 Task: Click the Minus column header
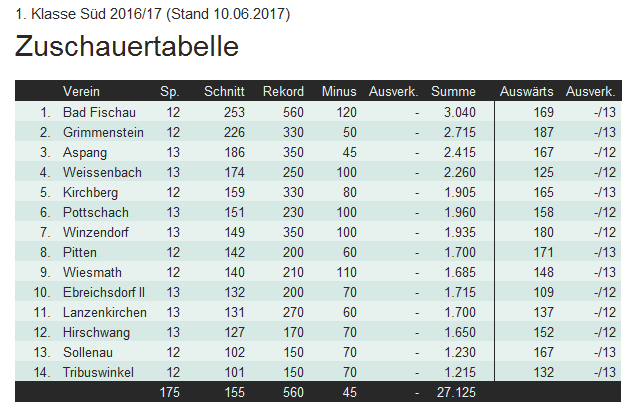click(x=339, y=91)
